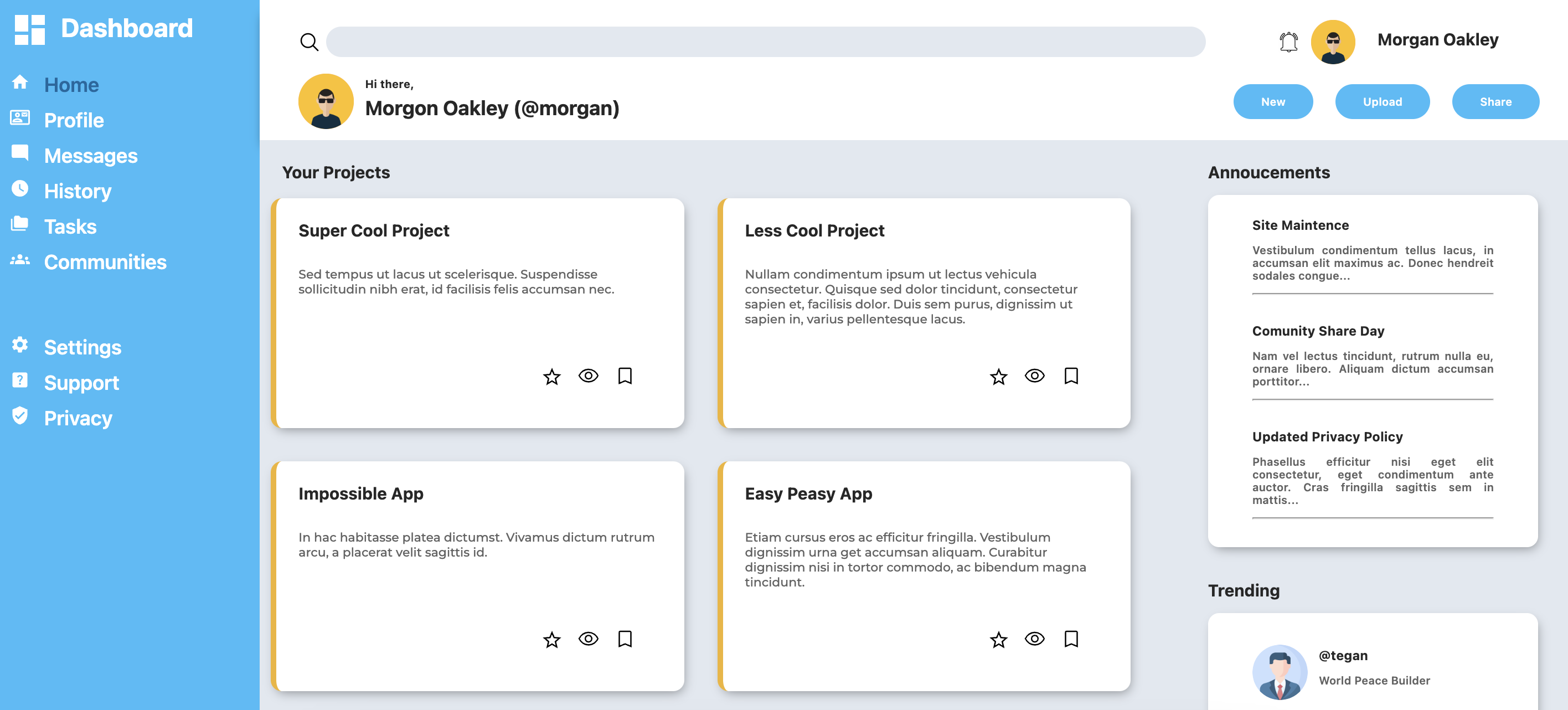Click the New button
Viewport: 1568px width, 710px height.
pos(1273,102)
